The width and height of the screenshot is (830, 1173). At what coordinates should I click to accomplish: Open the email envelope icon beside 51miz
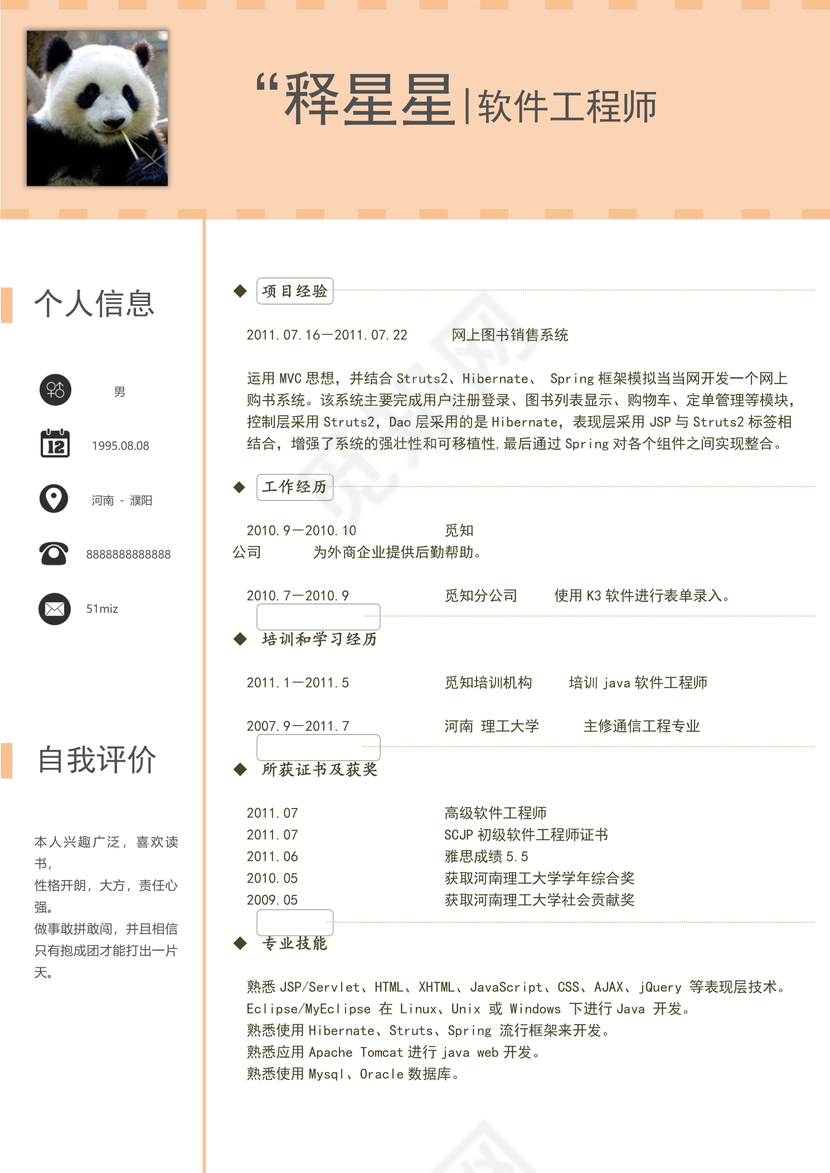pyautogui.click(x=55, y=608)
